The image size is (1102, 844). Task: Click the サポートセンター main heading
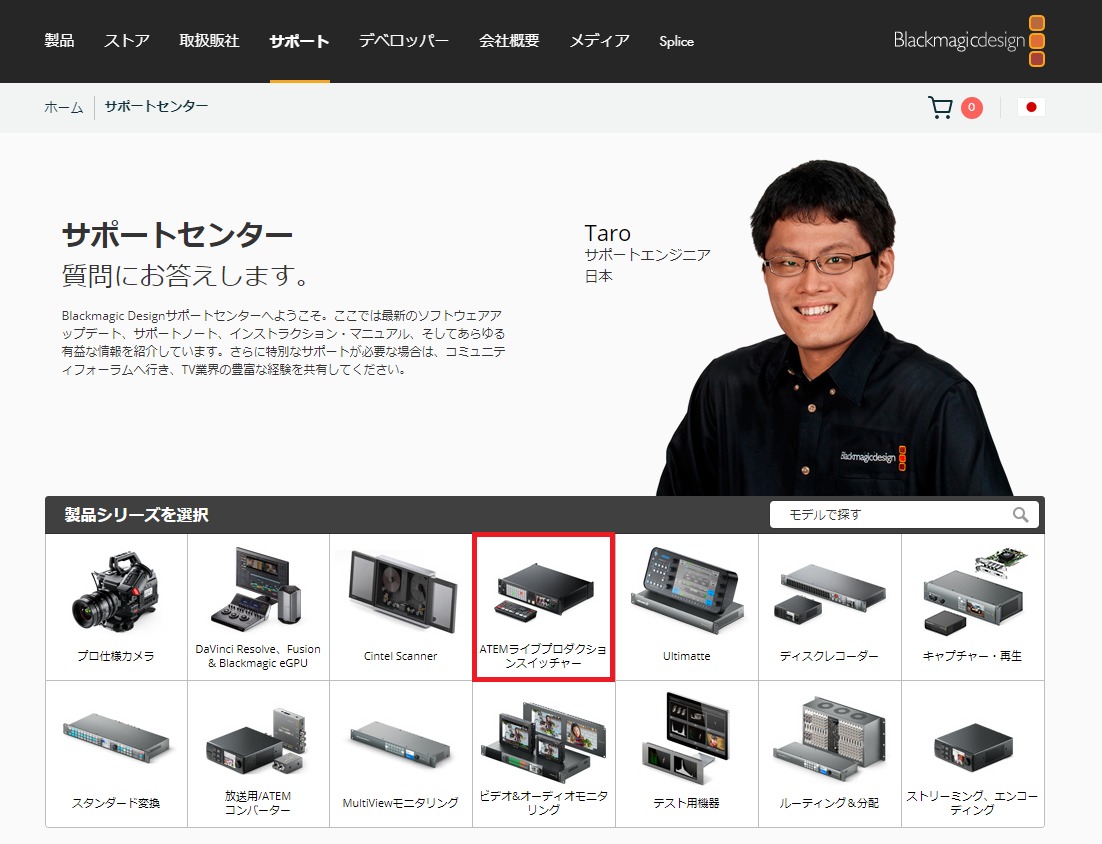tap(177, 235)
